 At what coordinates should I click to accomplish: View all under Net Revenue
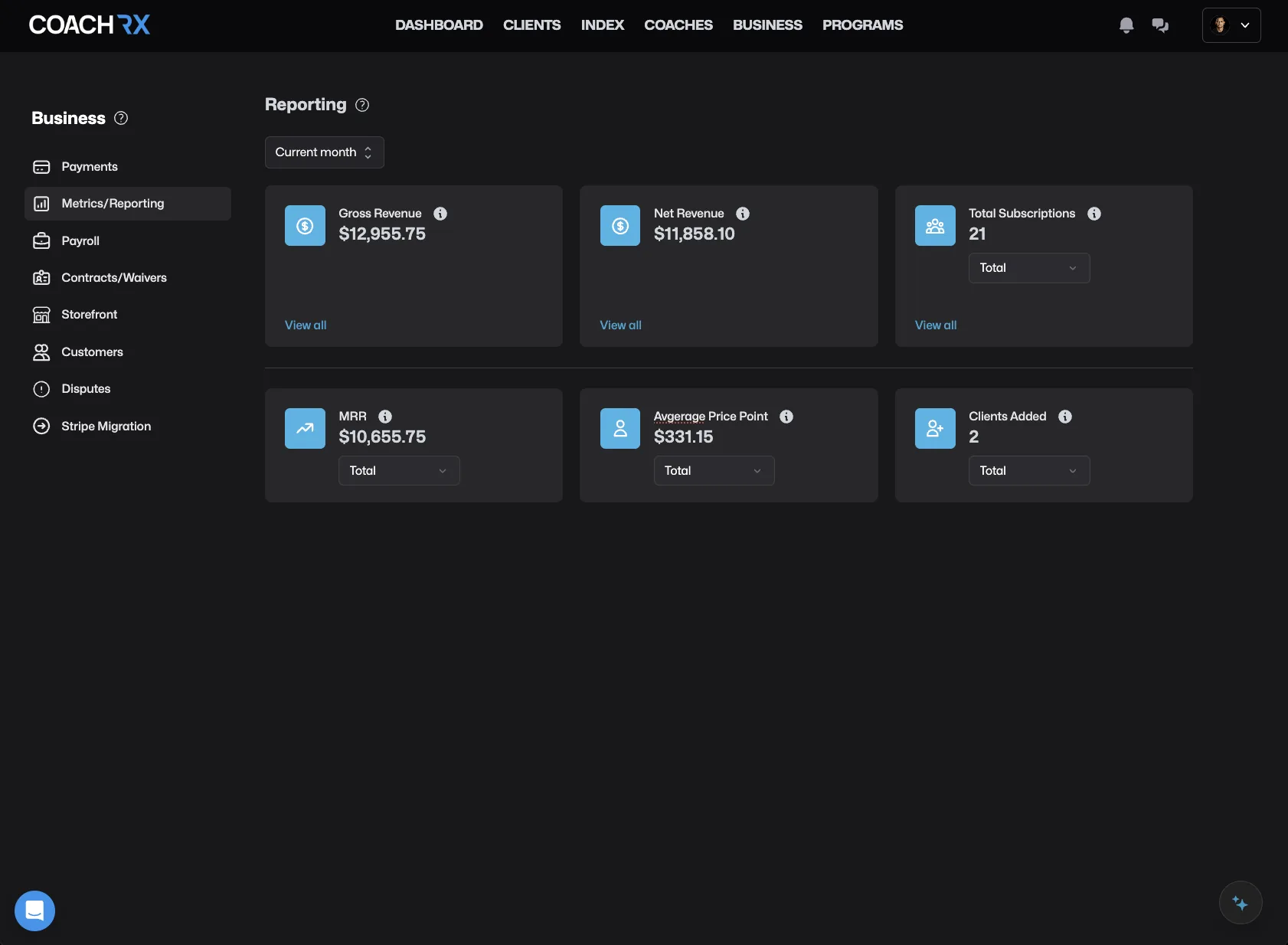[620, 325]
